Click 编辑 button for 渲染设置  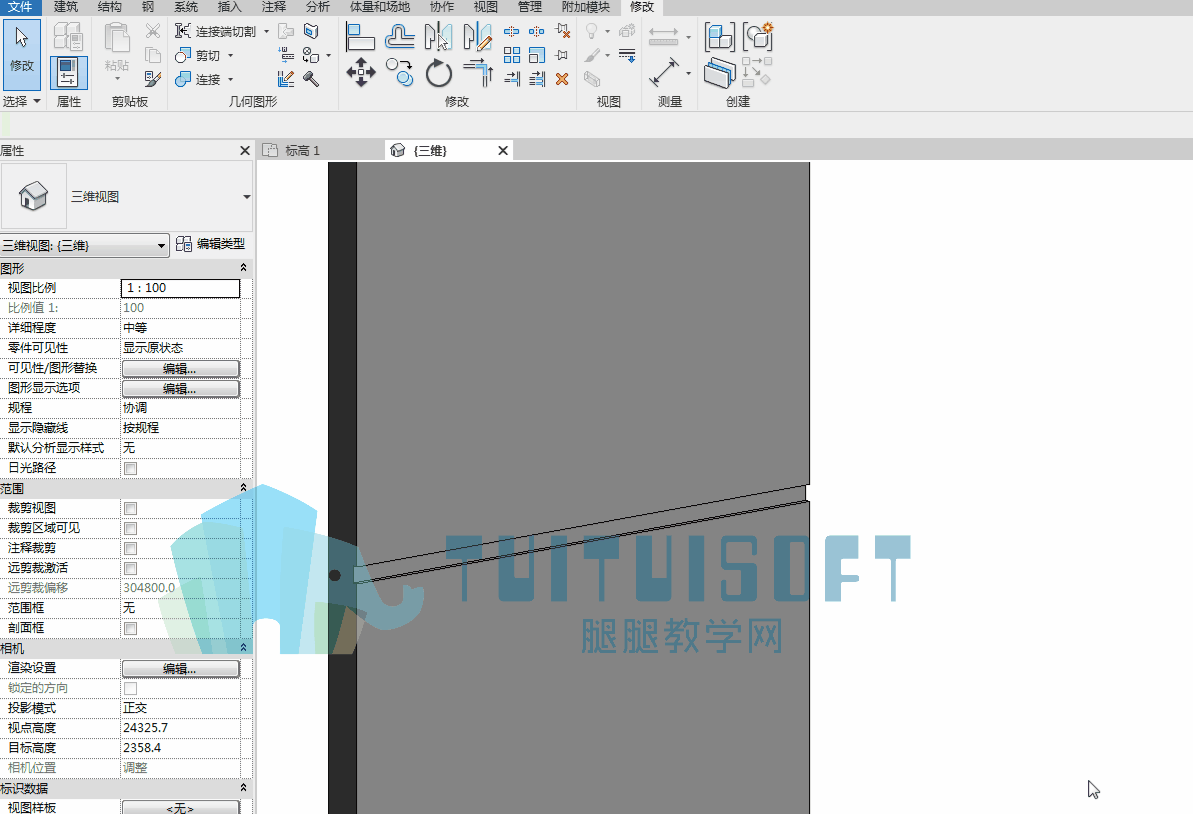pyautogui.click(x=180, y=669)
